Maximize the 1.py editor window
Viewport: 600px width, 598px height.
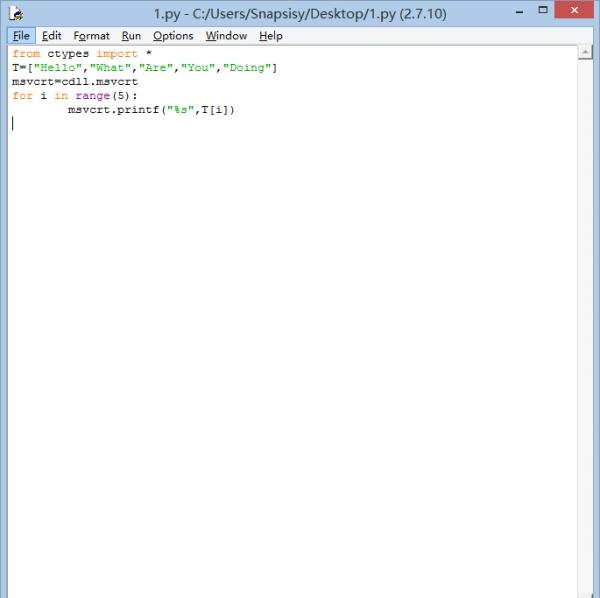pyautogui.click(x=543, y=10)
